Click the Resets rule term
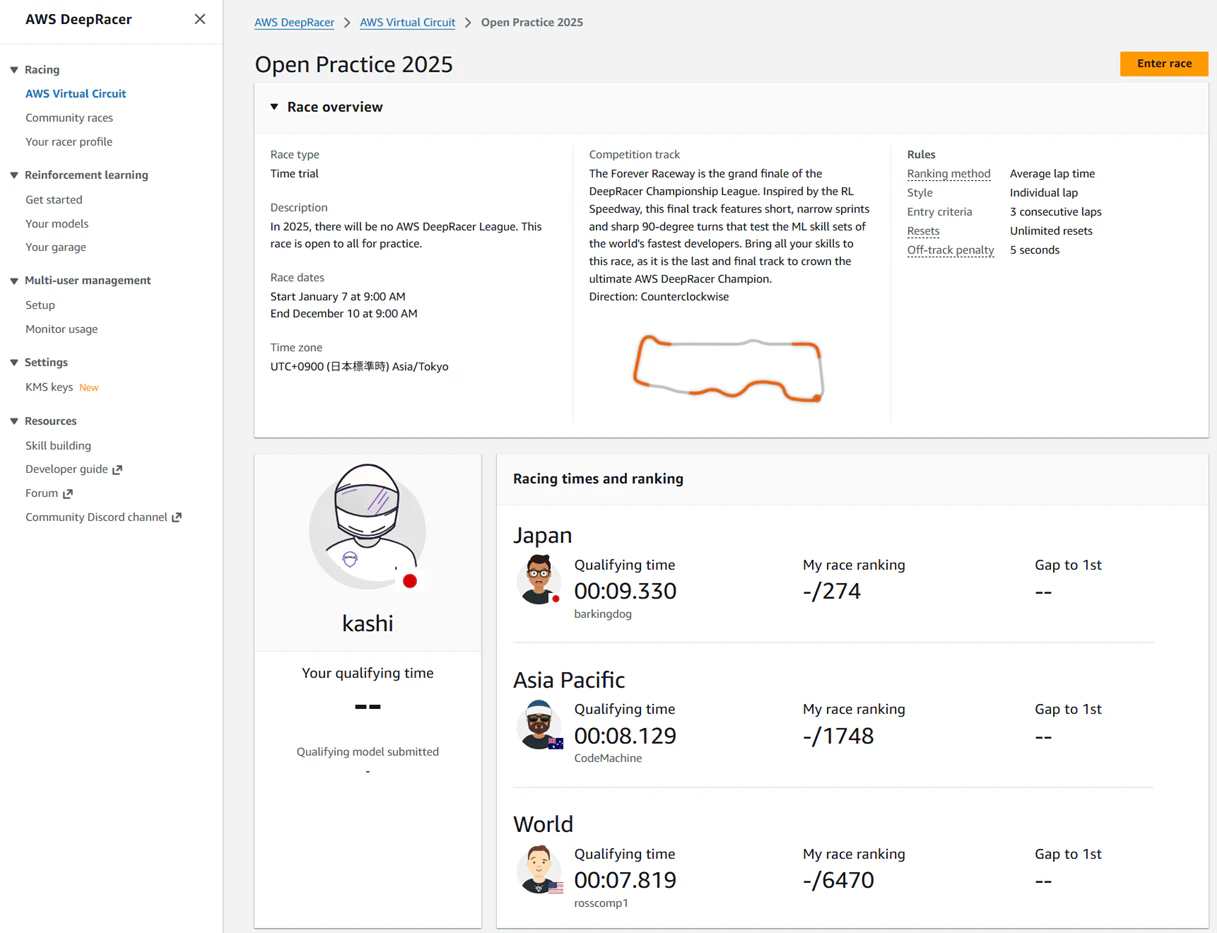The height and width of the screenshot is (933, 1217). (923, 231)
